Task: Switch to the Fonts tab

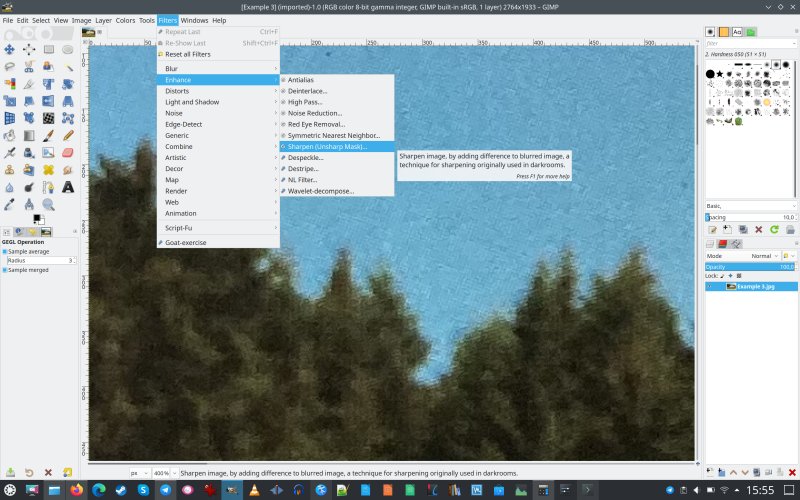Action: click(x=737, y=32)
